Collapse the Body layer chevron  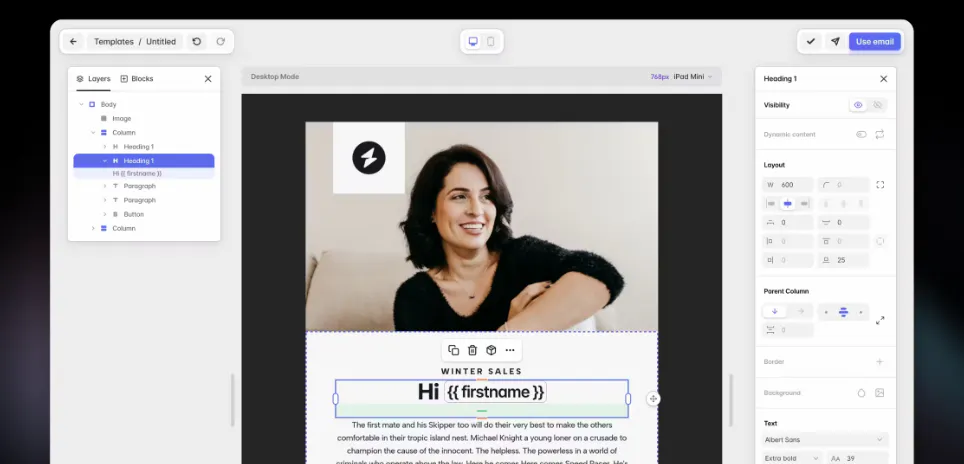click(x=81, y=104)
